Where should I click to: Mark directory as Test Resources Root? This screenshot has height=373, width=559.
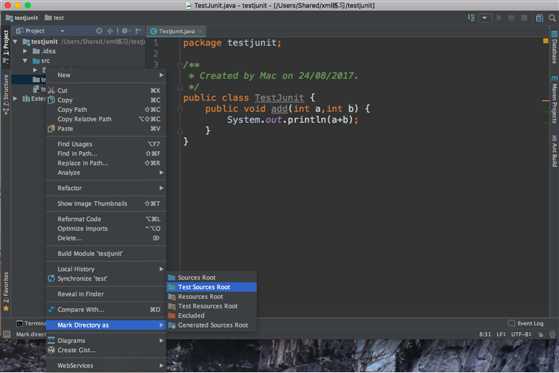212,306
